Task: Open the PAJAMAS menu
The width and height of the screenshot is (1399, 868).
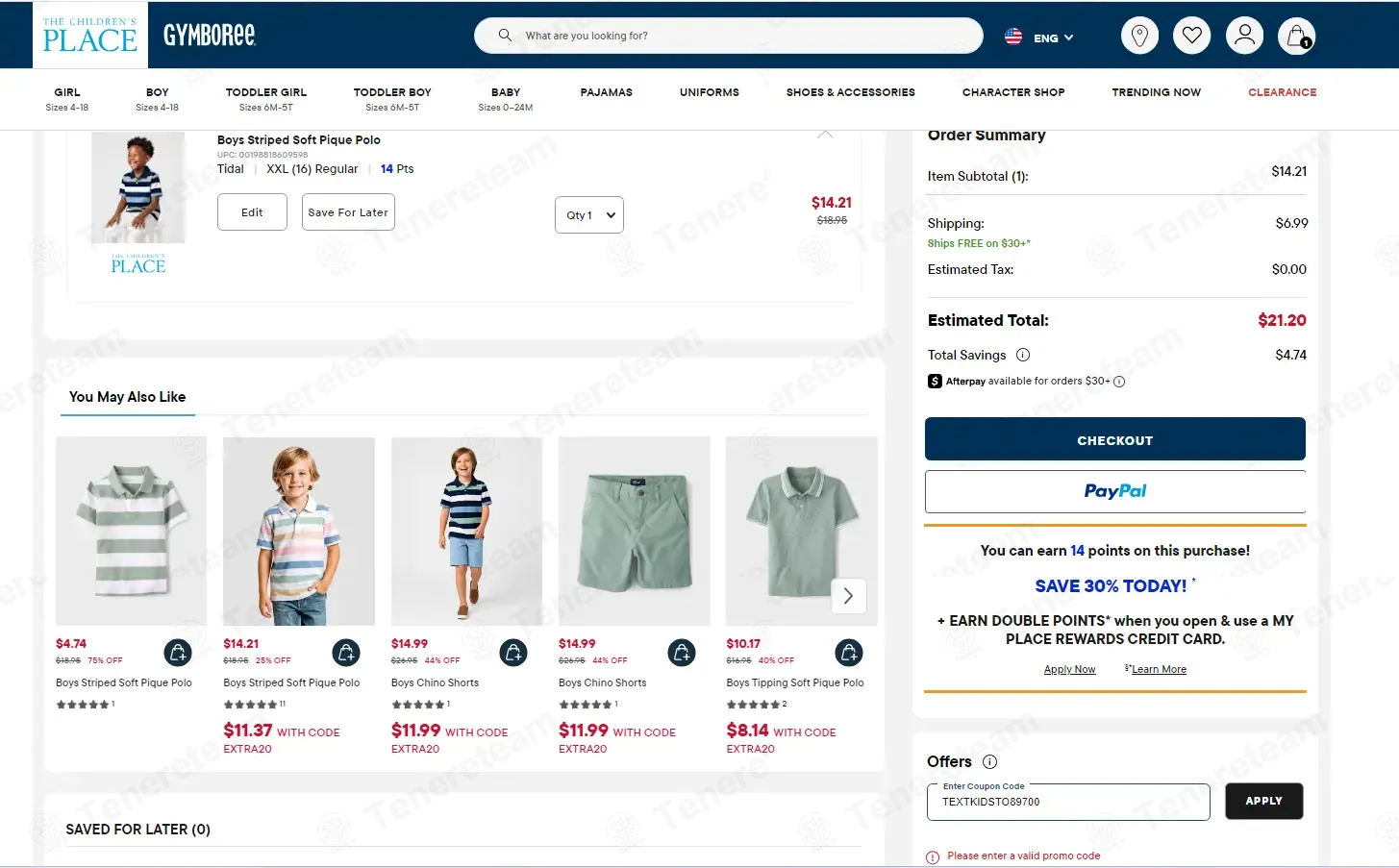Action: tap(607, 92)
